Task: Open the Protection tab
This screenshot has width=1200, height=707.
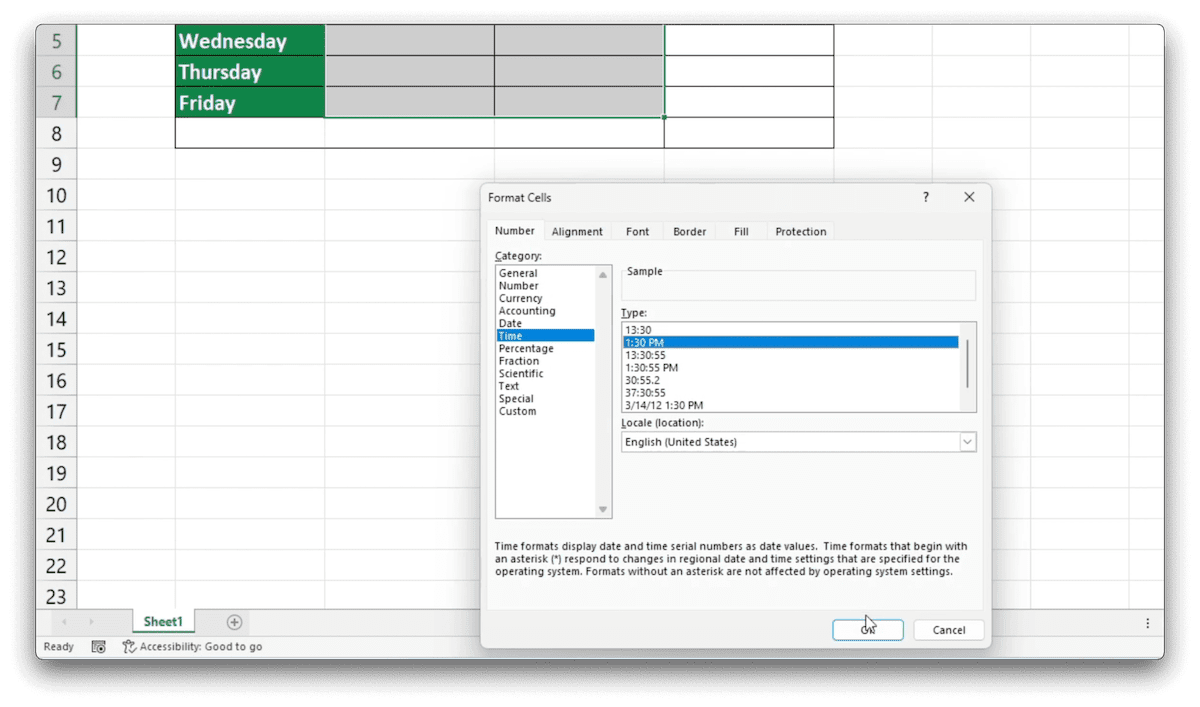Action: (x=801, y=232)
